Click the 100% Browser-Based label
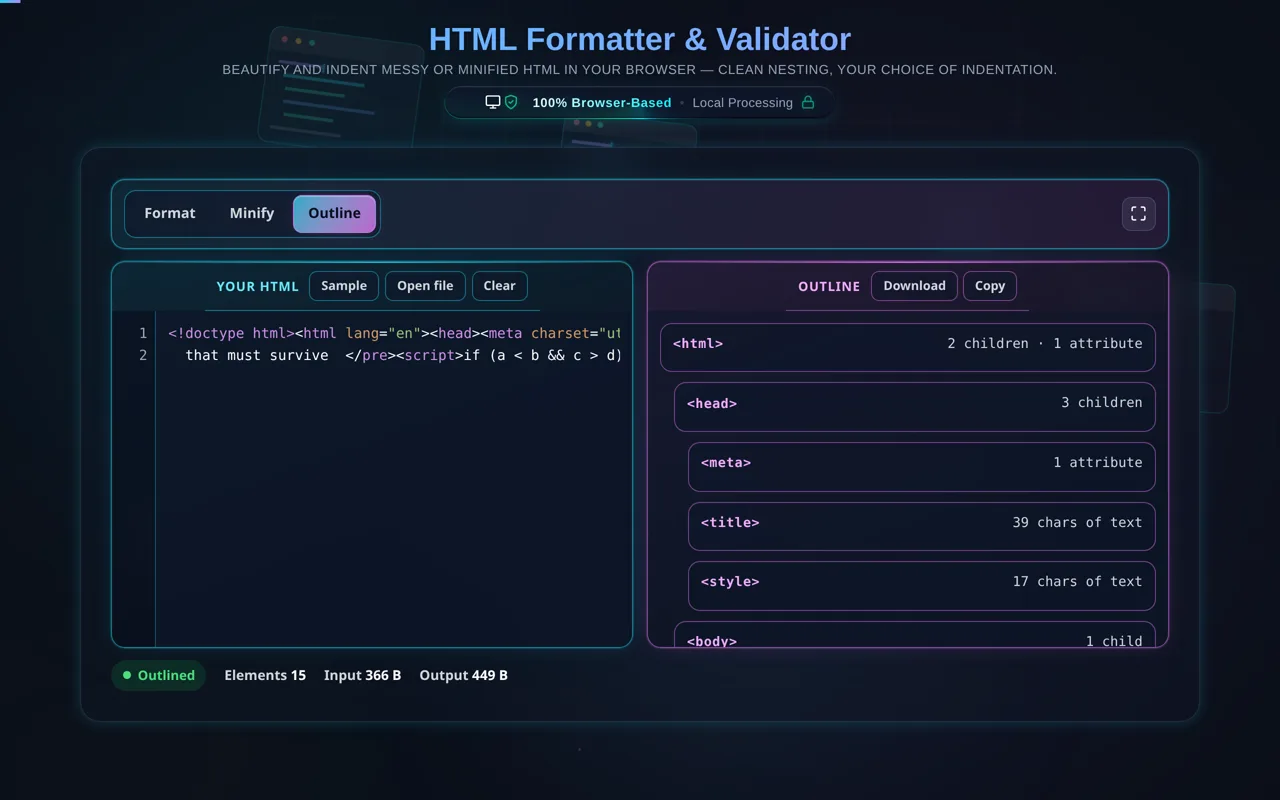Viewport: 1280px width, 800px height. (x=602, y=102)
